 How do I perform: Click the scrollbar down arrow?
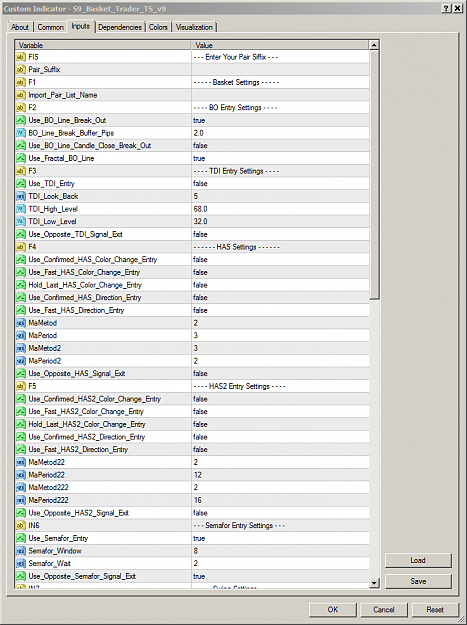pos(374,583)
